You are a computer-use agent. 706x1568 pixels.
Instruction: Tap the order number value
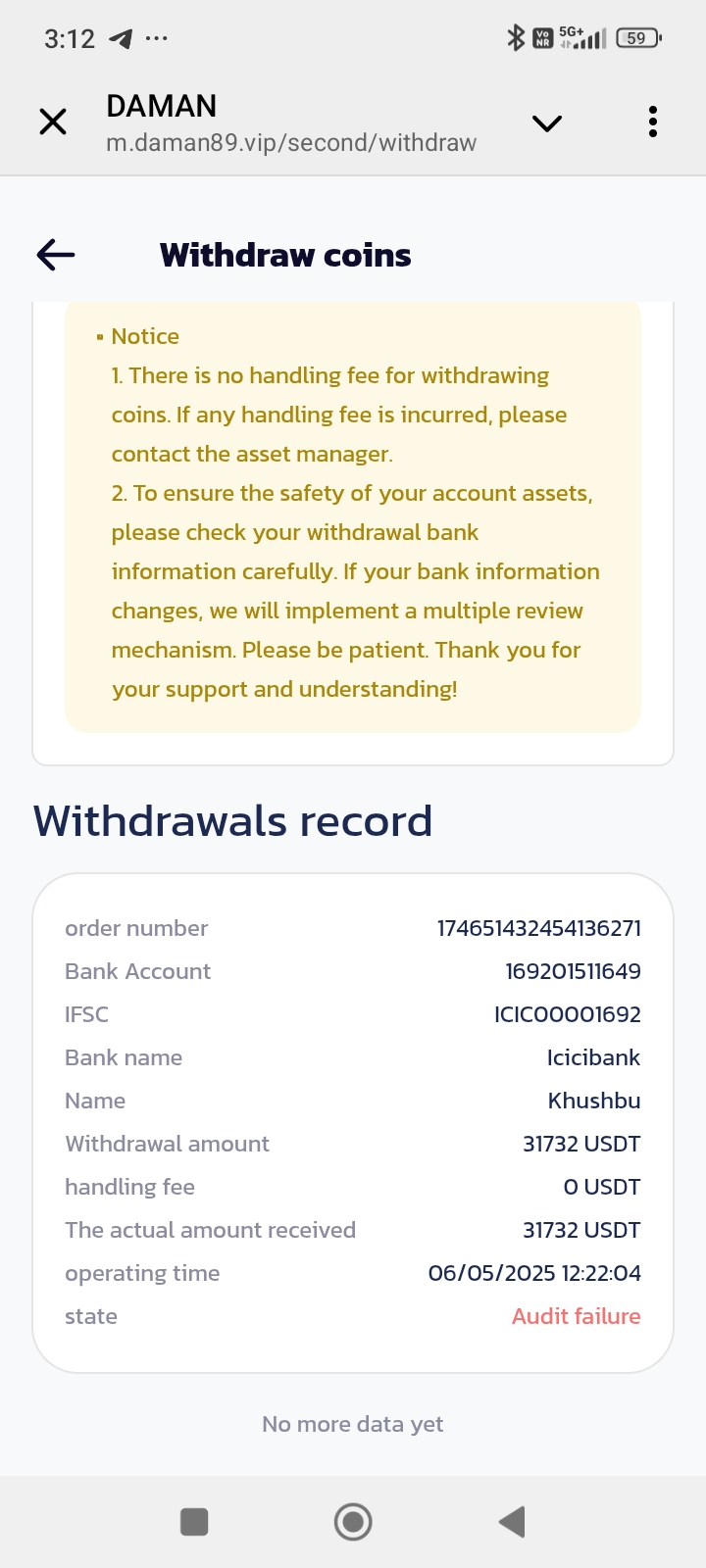538,928
